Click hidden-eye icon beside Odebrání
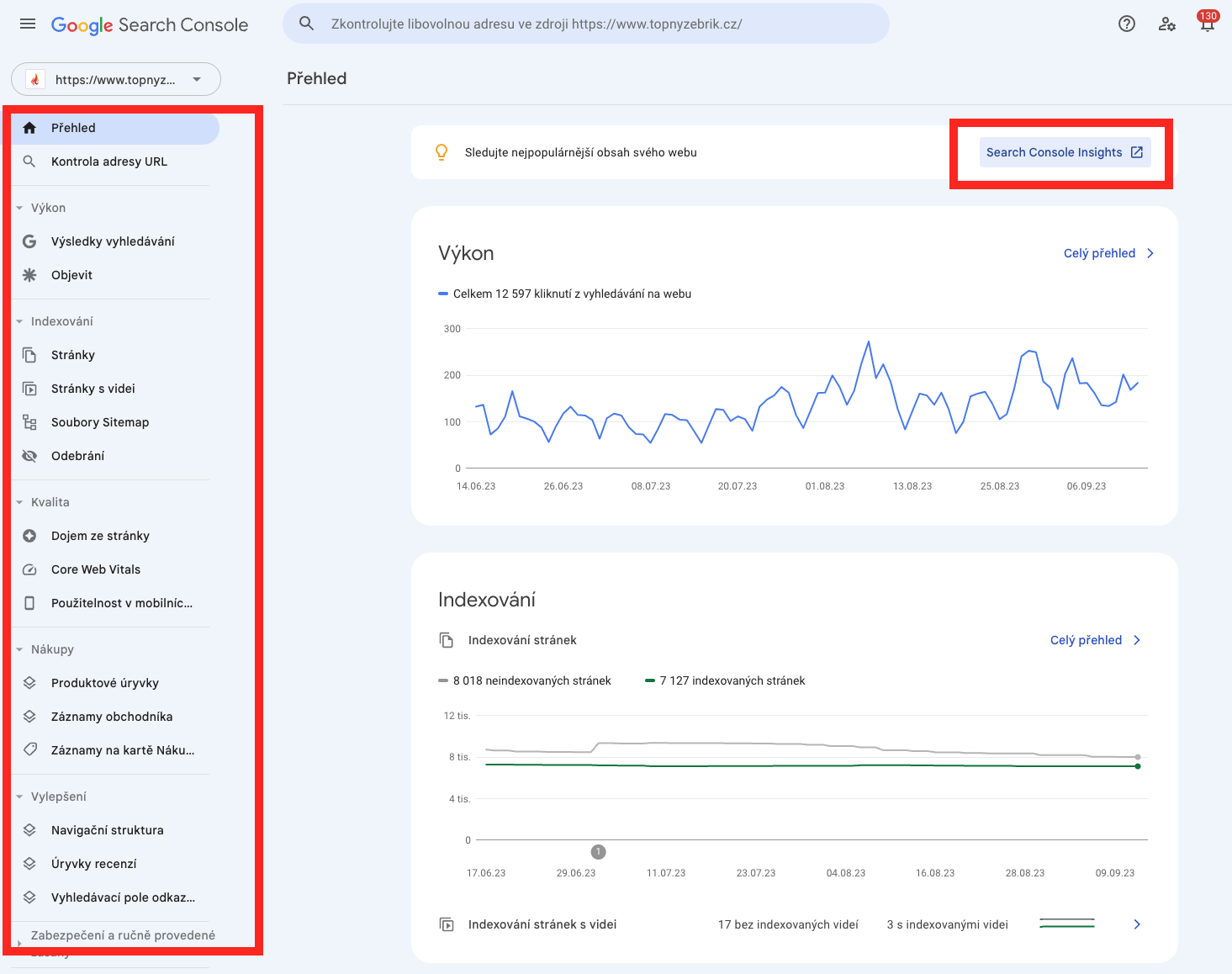1232x974 pixels. tap(29, 456)
